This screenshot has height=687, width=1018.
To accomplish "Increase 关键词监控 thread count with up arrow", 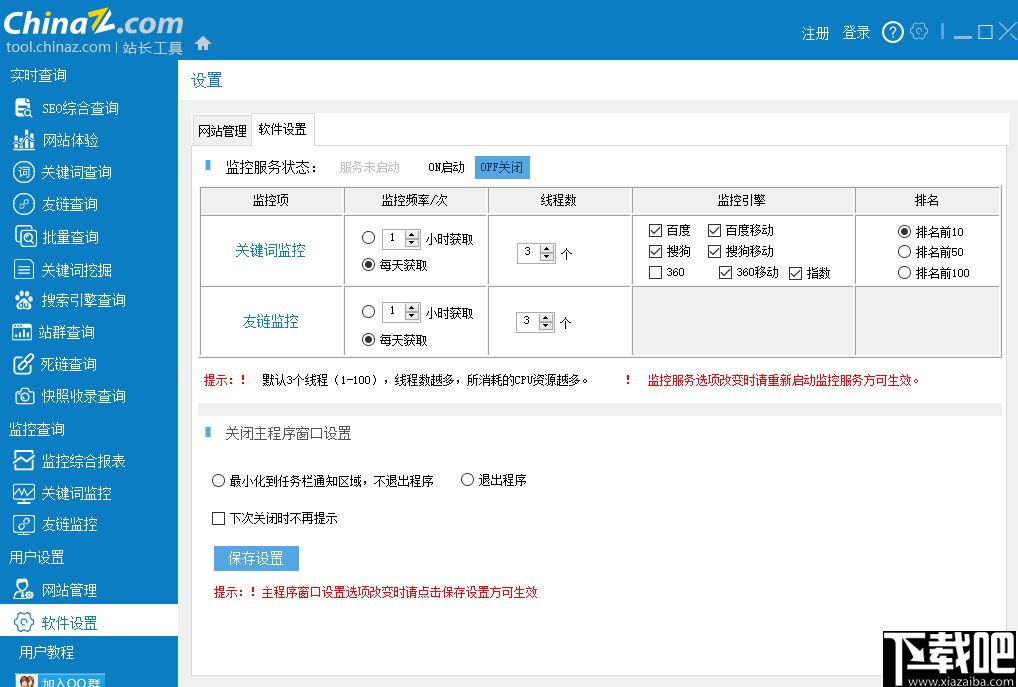I will pos(548,248).
